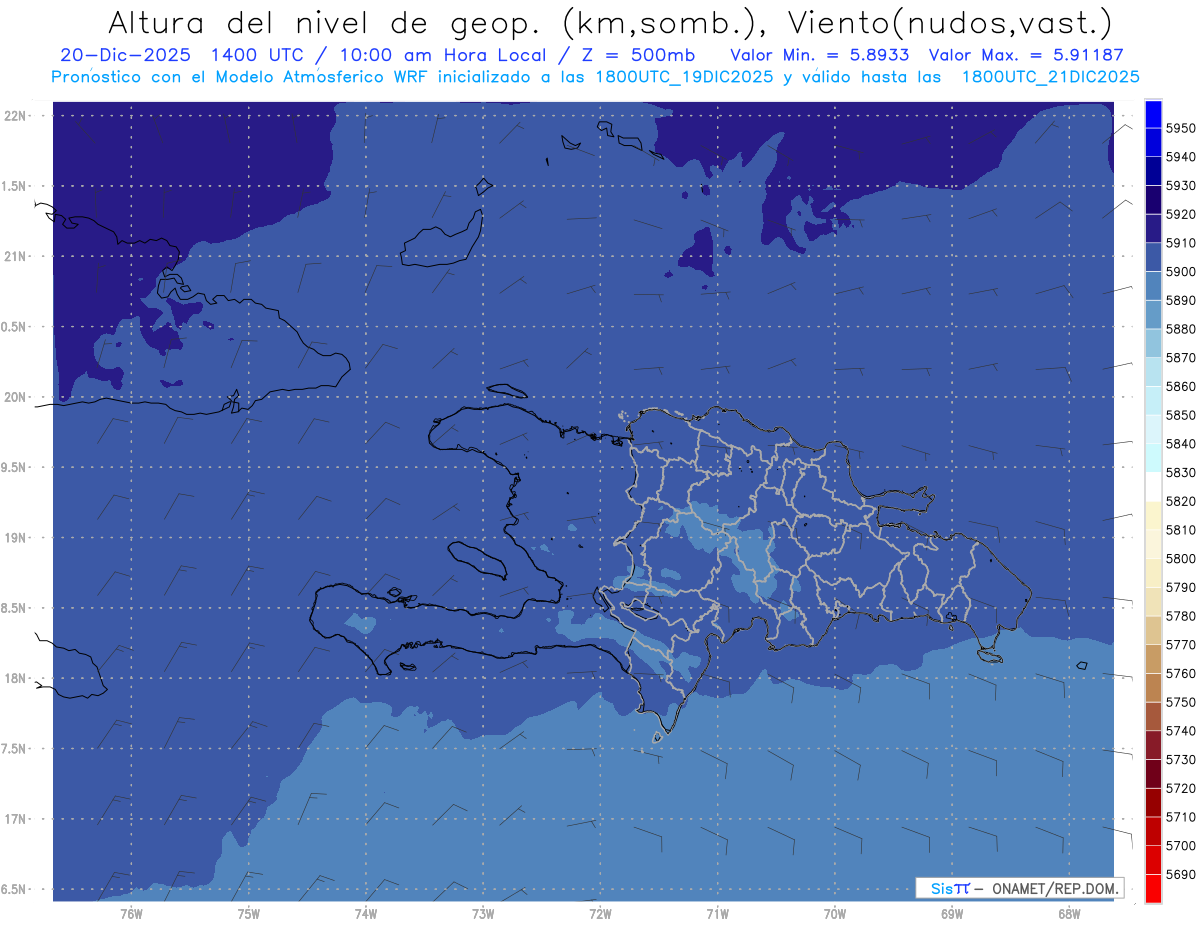Click the 1.5N latitude label
Image resolution: width=1200 pixels, height=927 pixels.
(x=15, y=186)
